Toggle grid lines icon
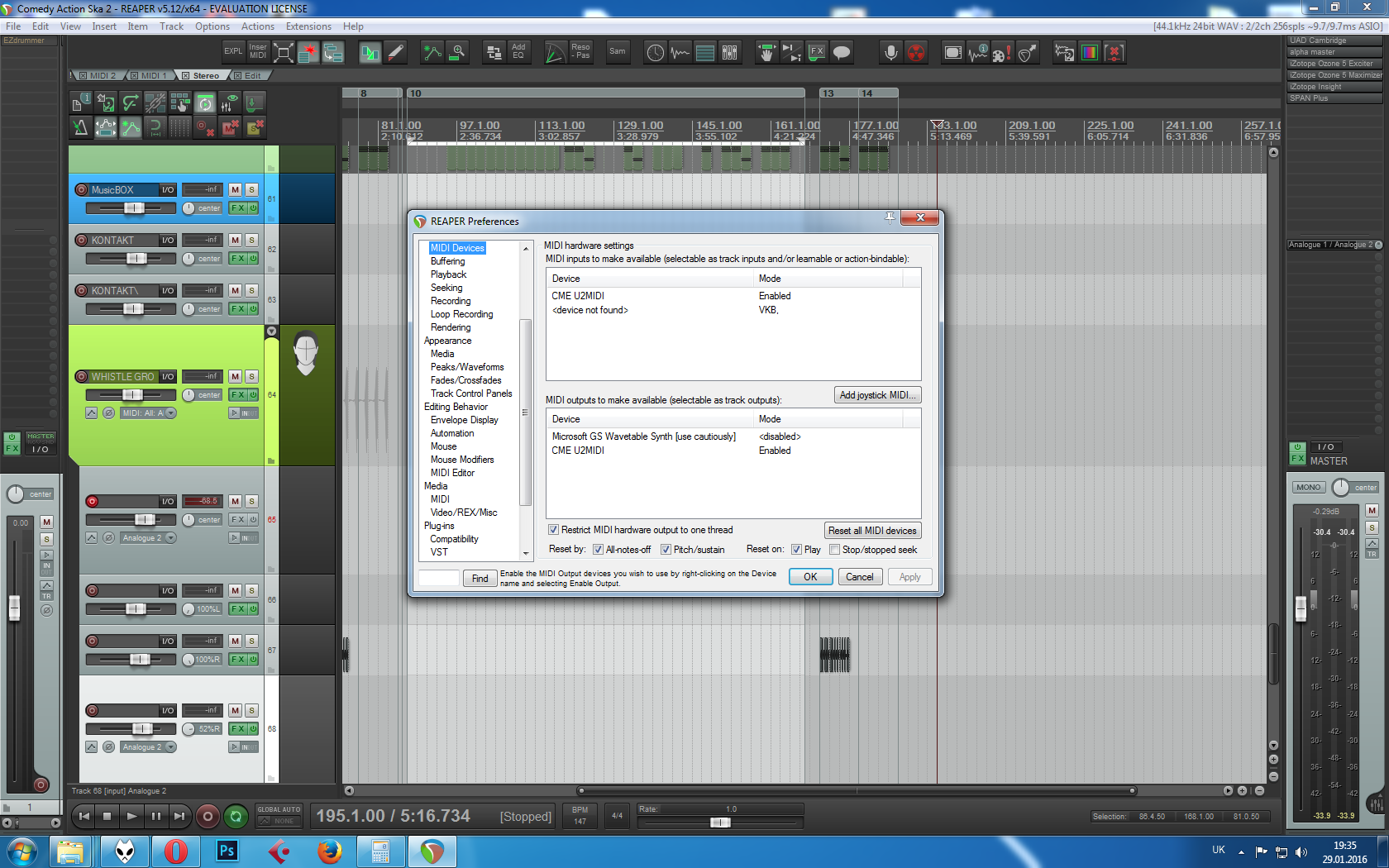Screen dimensions: 1389x868 pyautogui.click(x=180, y=127)
